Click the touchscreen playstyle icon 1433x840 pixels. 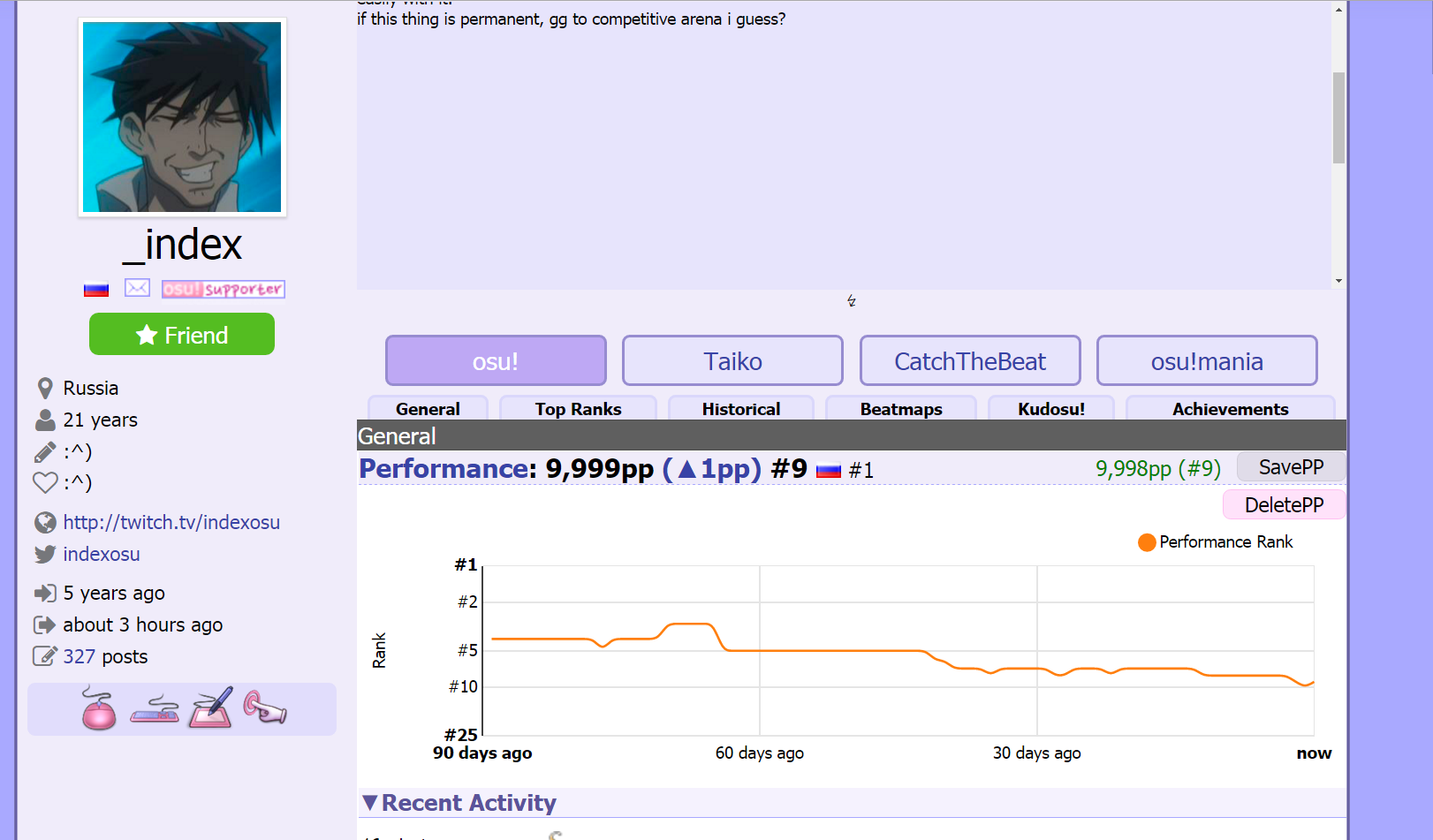[265, 708]
